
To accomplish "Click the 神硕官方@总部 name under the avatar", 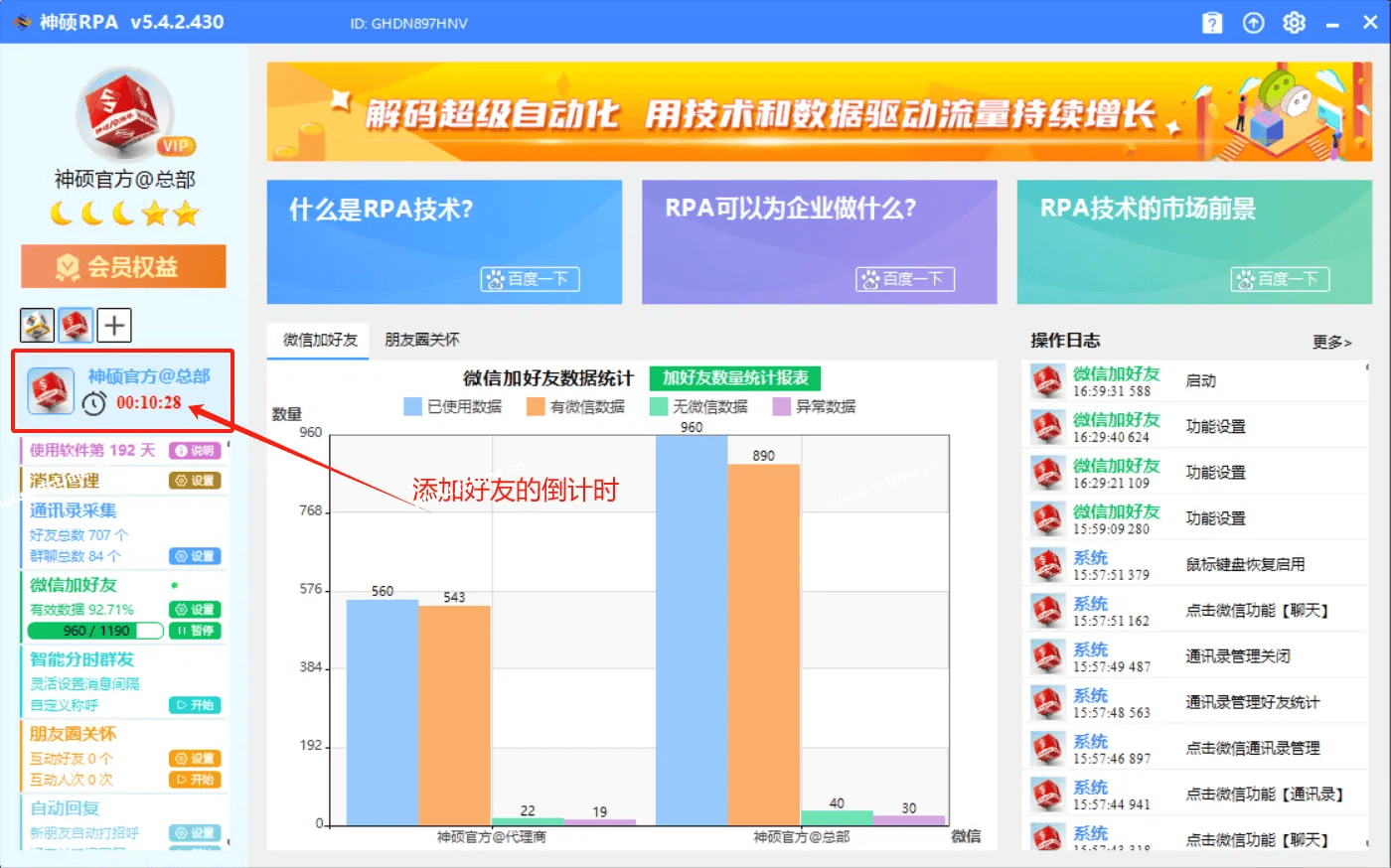I will click(x=125, y=180).
